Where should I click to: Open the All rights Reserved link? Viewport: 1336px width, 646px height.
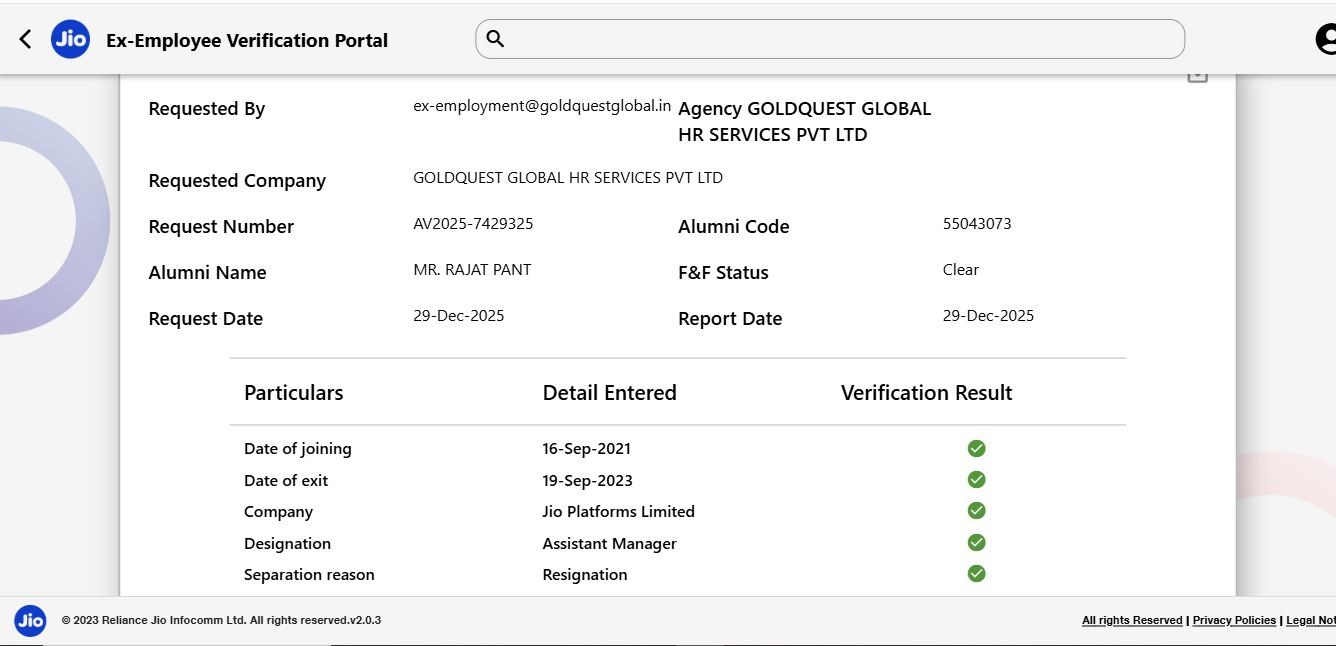coord(1132,620)
